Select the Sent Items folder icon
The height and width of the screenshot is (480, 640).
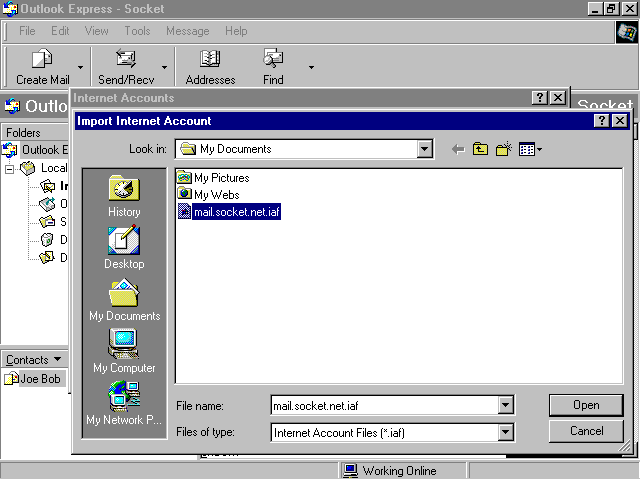pos(47,222)
